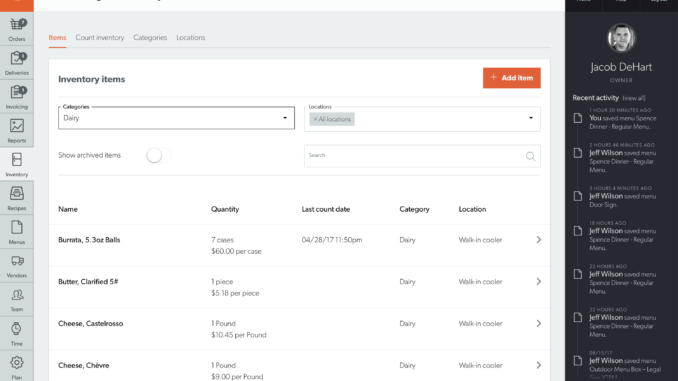The width and height of the screenshot is (678, 381).
Task: Open the activity document icon from 2 hours 46 minutes ago
Action: pos(578,153)
